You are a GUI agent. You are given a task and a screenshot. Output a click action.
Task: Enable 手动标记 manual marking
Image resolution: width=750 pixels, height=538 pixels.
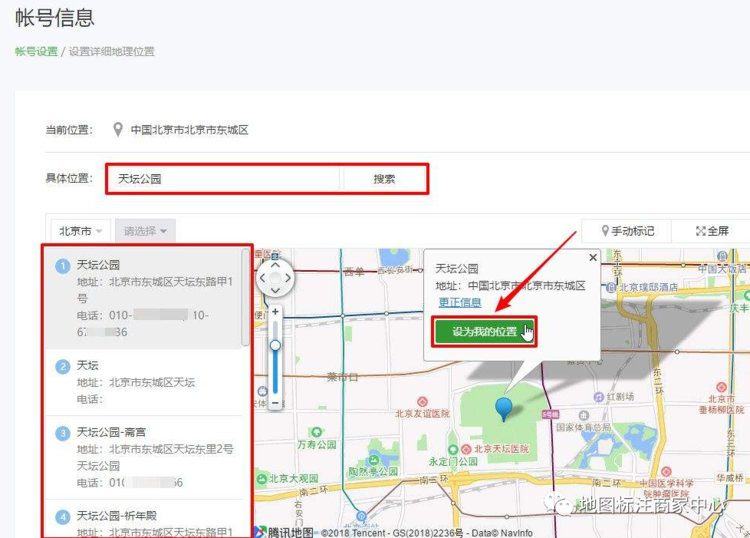tap(626, 231)
